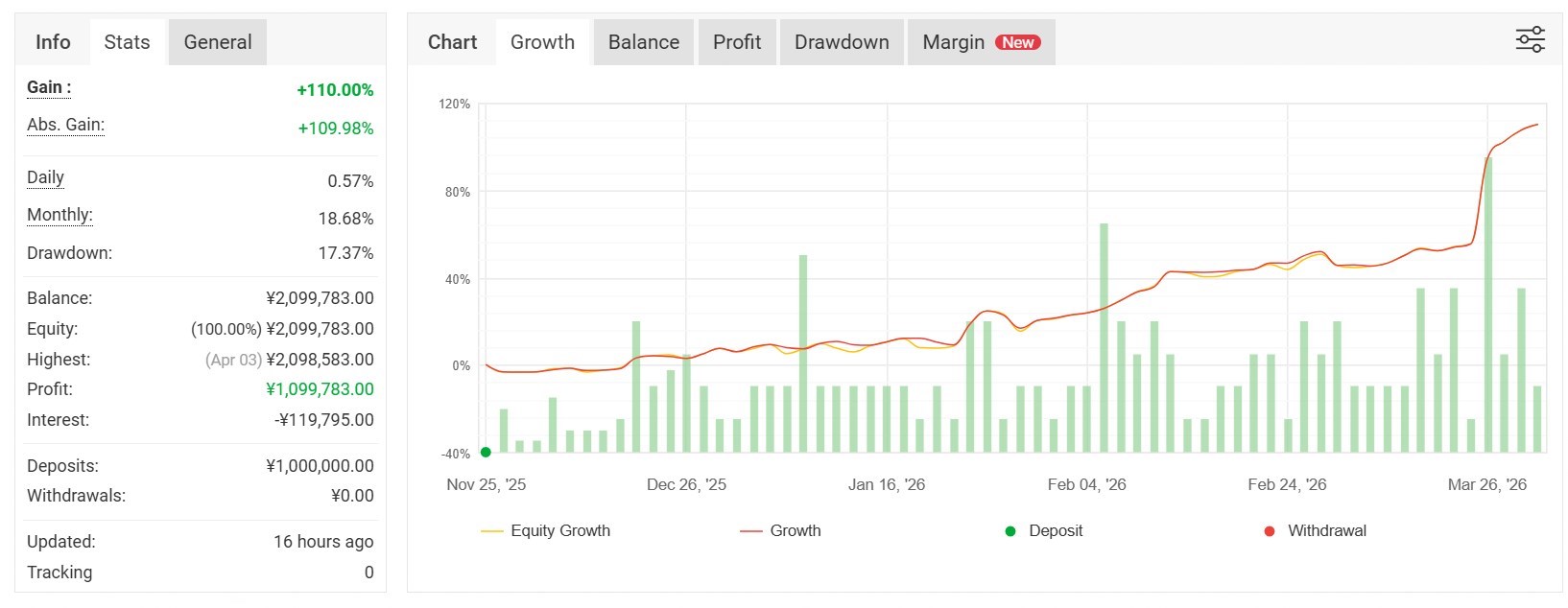
Task: Click the underlined Daily label
Action: tap(45, 177)
